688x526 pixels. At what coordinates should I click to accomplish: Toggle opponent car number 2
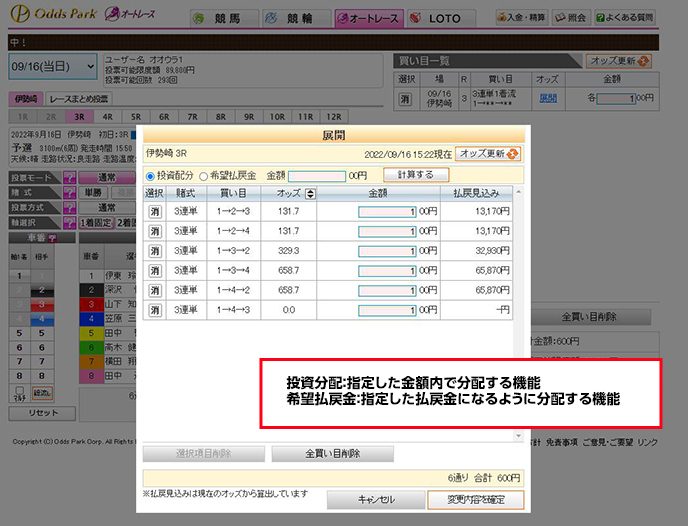pos(42,290)
